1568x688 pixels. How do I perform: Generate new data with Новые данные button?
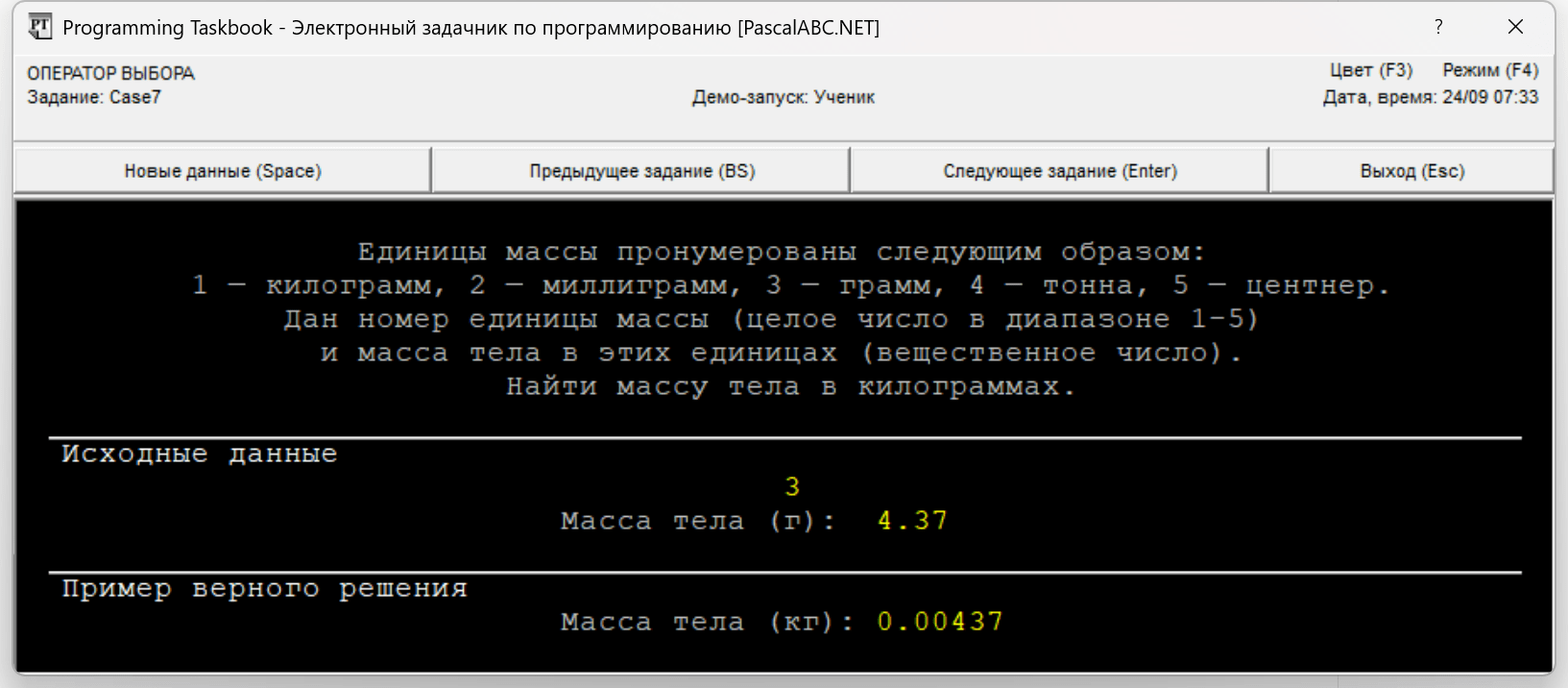click(x=223, y=171)
